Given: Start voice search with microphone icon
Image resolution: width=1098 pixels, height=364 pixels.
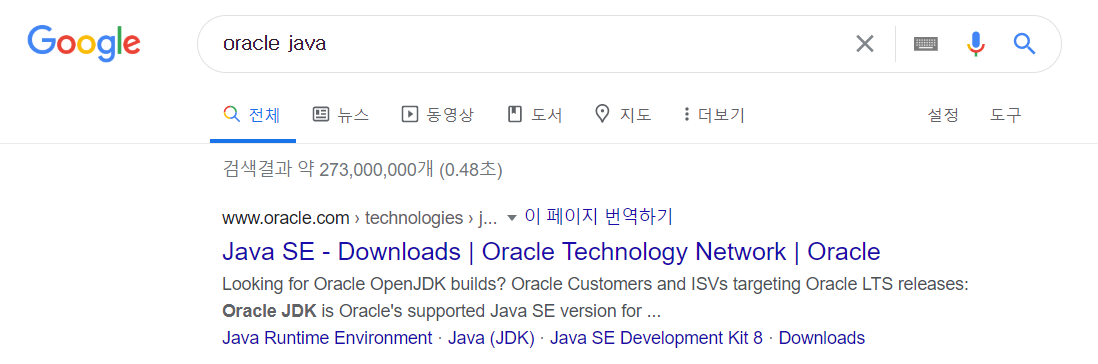Looking at the screenshot, I should coord(975,44).
